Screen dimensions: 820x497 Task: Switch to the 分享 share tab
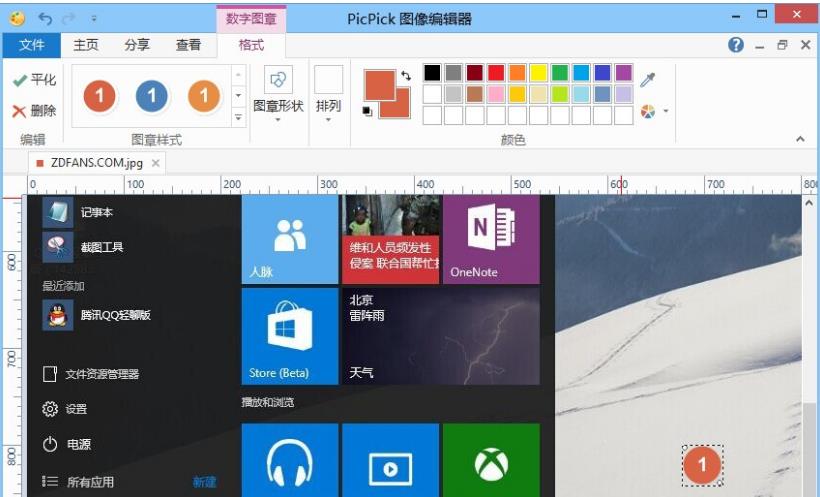137,45
